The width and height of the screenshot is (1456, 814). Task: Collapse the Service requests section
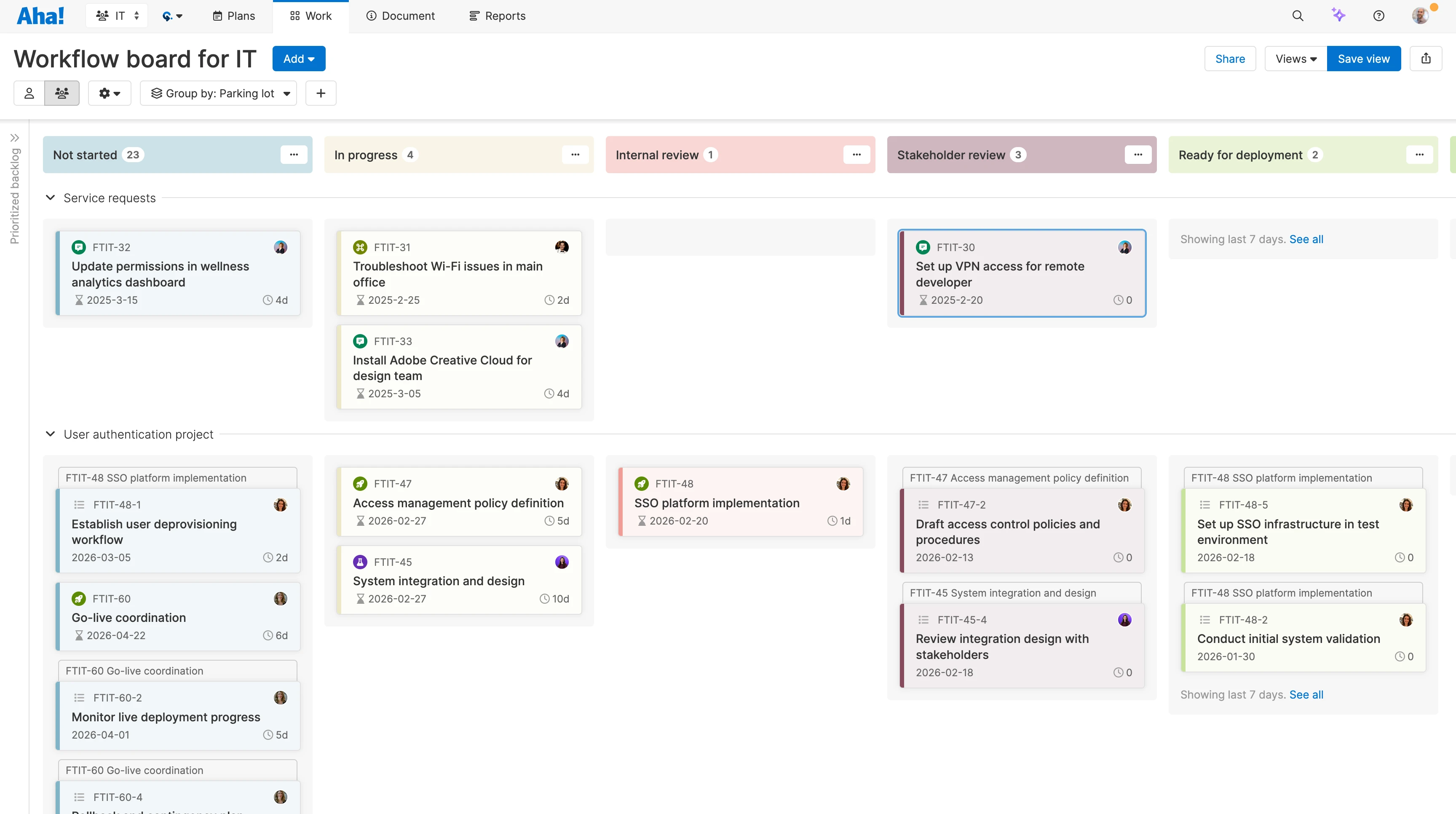coord(50,197)
